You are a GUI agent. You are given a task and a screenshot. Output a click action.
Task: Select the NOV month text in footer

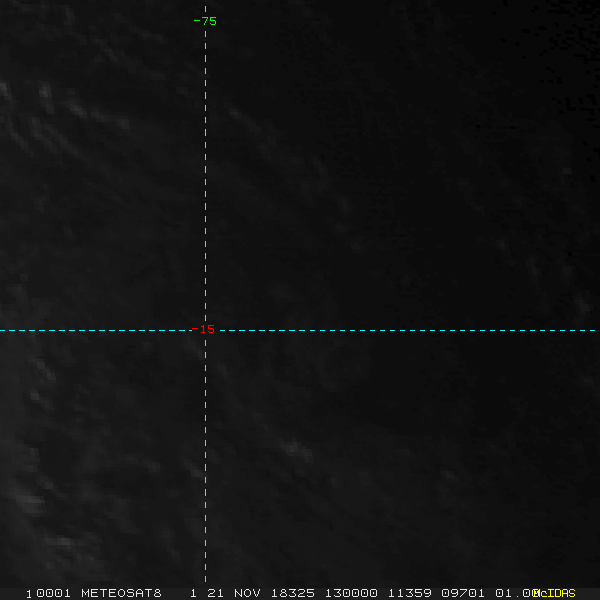(248, 593)
